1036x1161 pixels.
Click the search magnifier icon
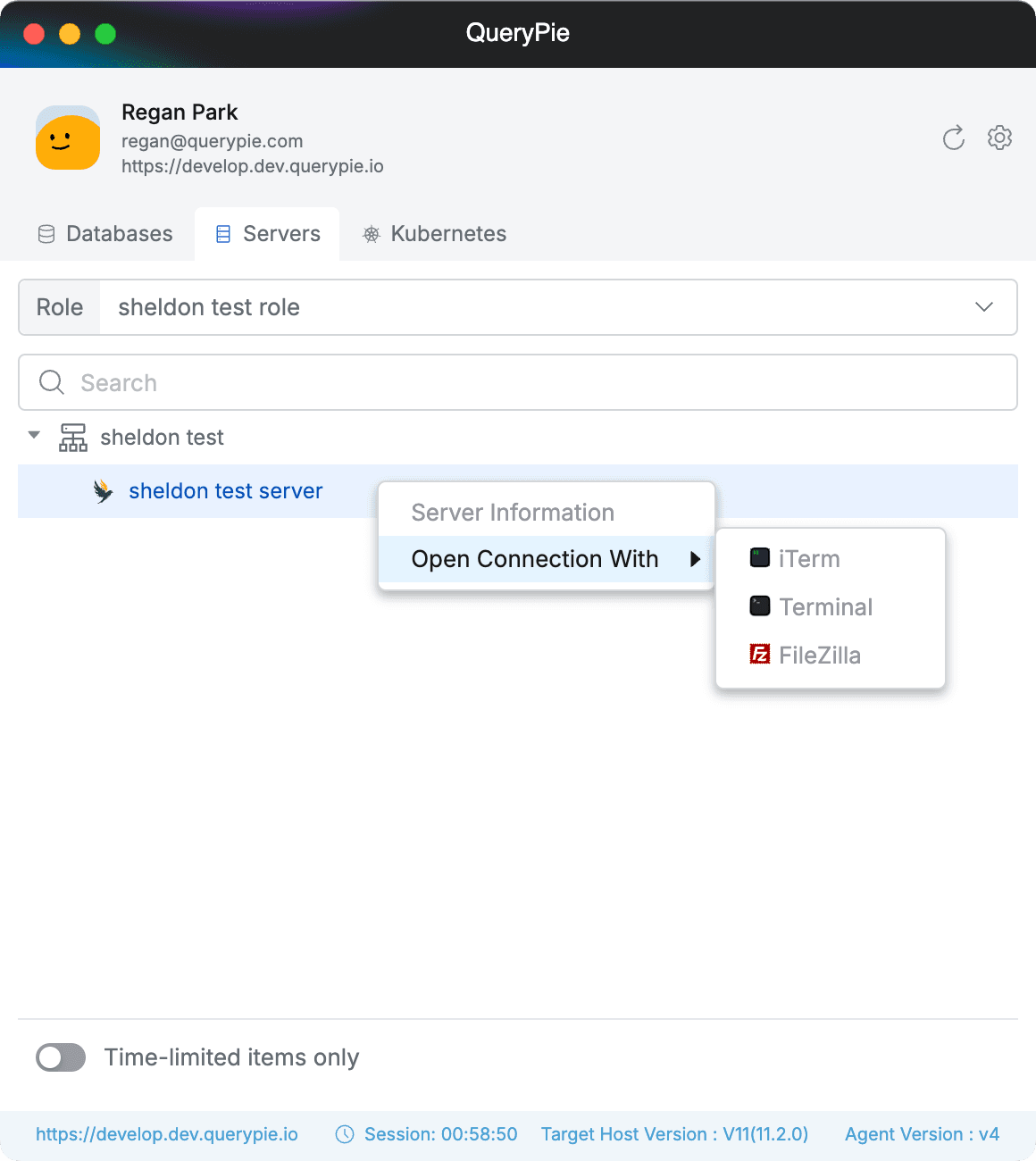[51, 382]
